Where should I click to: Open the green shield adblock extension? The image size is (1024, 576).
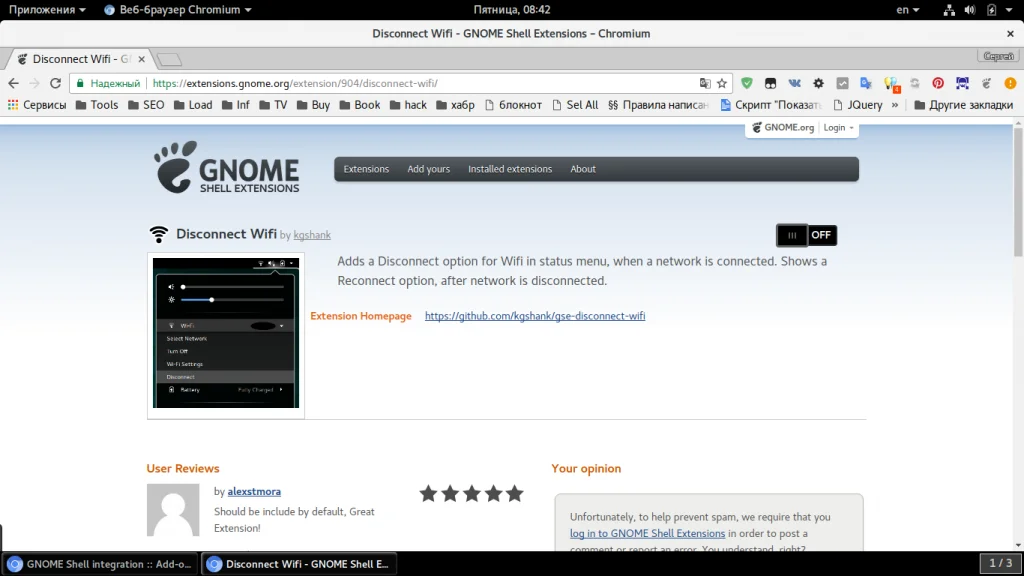point(746,84)
